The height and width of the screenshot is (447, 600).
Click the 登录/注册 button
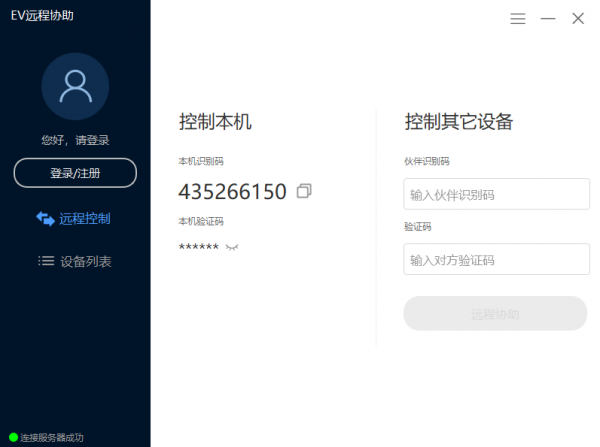[x=75, y=173]
